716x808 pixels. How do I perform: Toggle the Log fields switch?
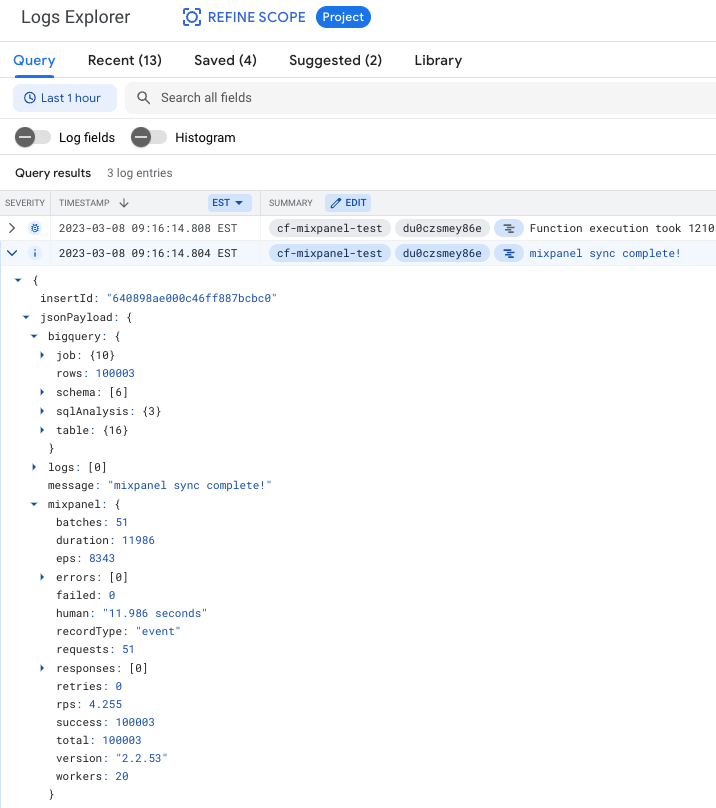(33, 138)
